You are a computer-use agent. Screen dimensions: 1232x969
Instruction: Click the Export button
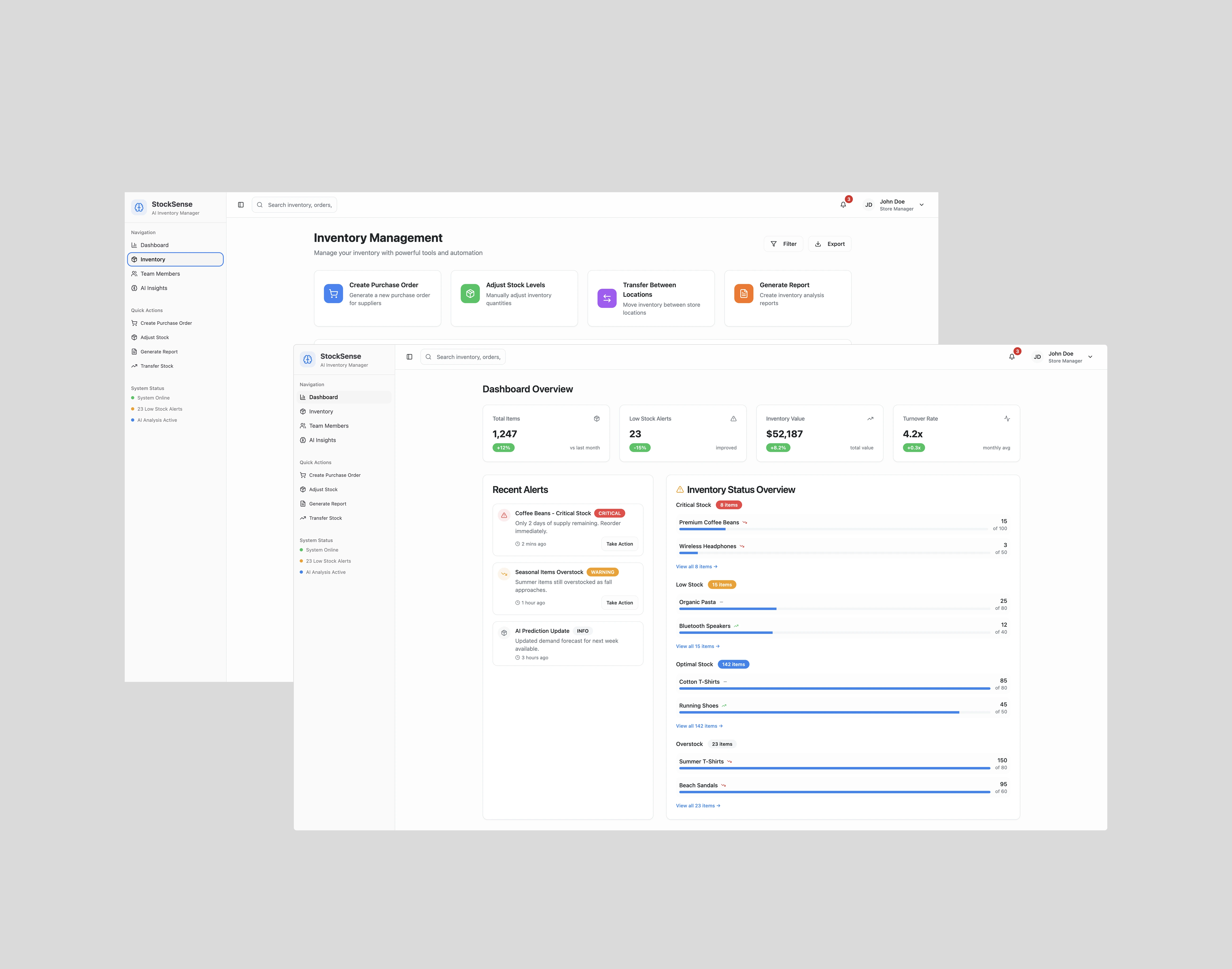tap(830, 244)
